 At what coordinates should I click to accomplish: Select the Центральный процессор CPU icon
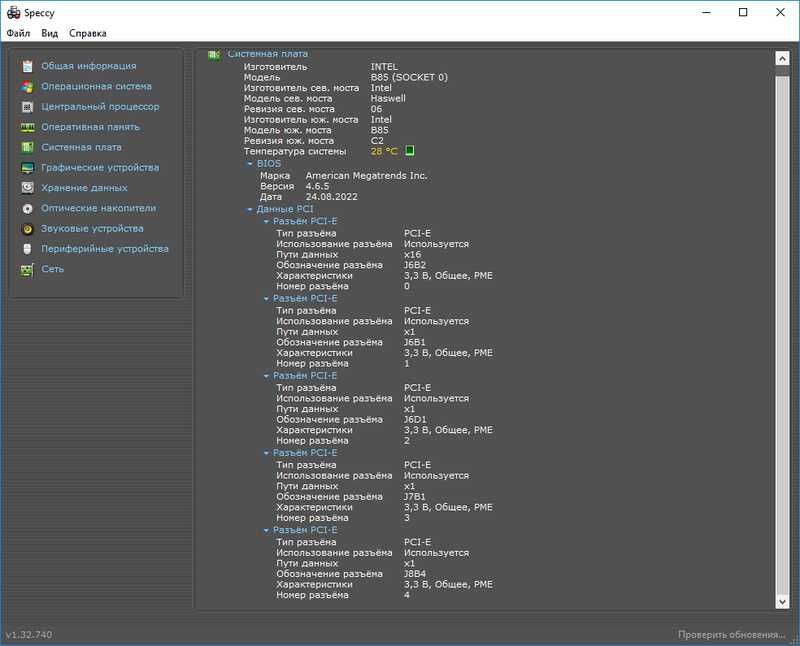pyautogui.click(x=28, y=107)
